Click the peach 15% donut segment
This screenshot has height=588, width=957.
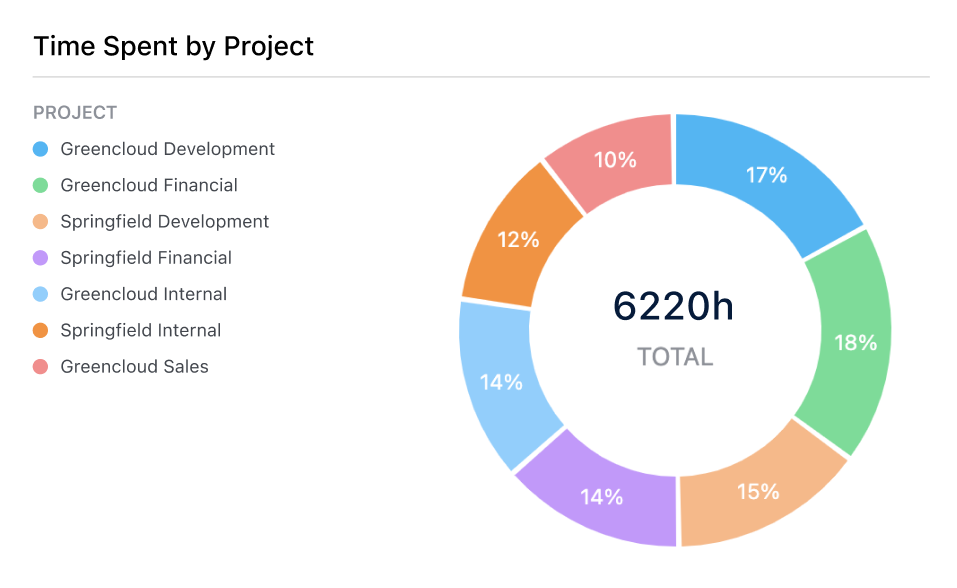757,490
